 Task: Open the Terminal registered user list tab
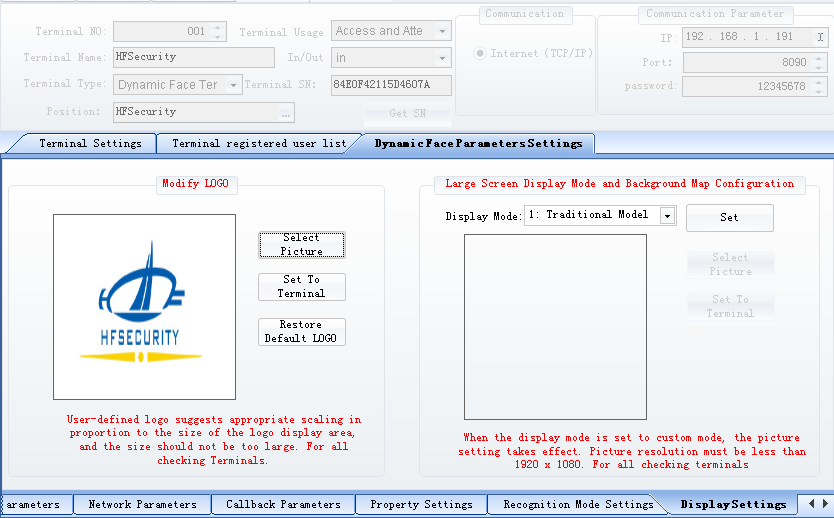258,144
